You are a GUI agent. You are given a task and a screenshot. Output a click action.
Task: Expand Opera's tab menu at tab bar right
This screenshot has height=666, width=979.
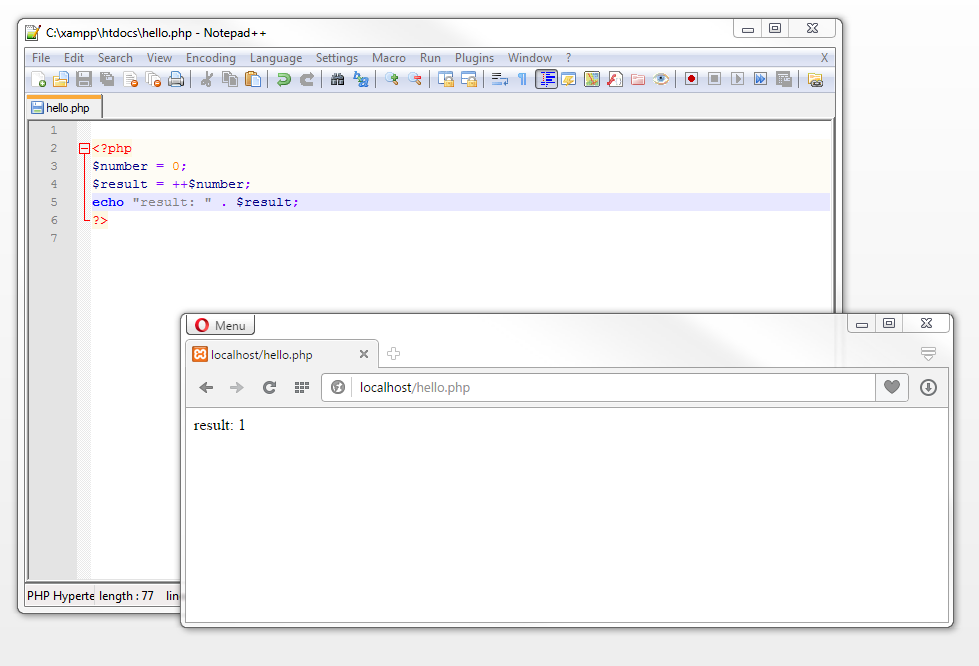pos(928,354)
